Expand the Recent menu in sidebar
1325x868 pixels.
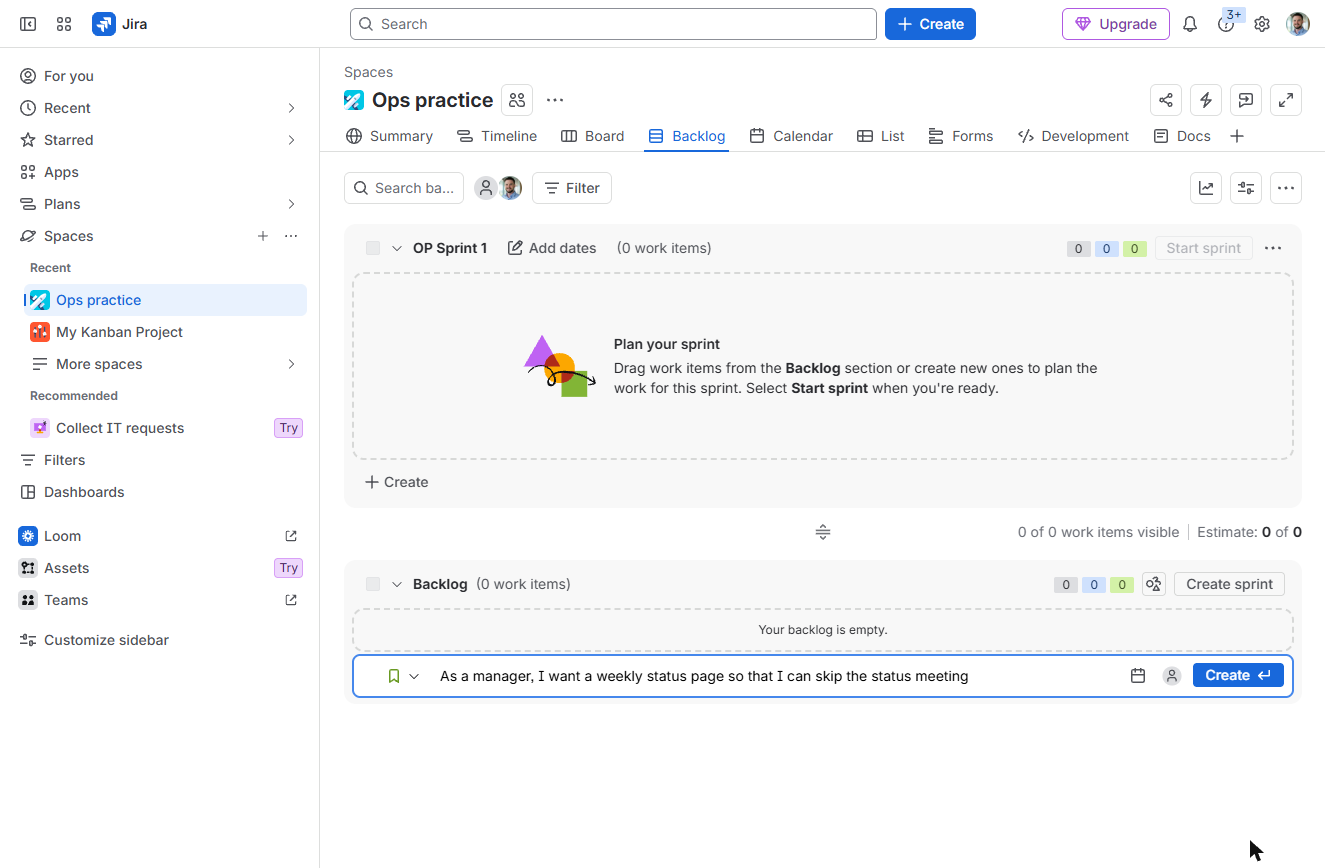tap(291, 108)
